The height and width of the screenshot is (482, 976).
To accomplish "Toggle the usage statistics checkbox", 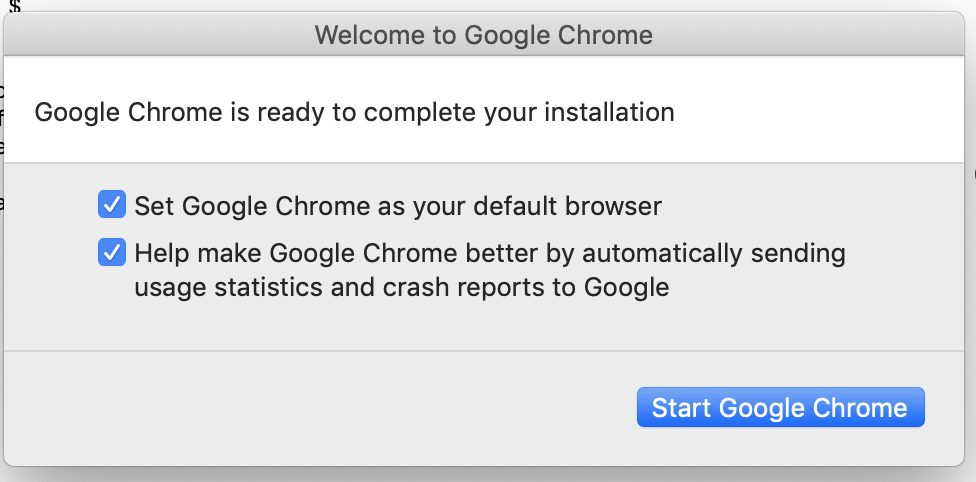I will 111,253.
